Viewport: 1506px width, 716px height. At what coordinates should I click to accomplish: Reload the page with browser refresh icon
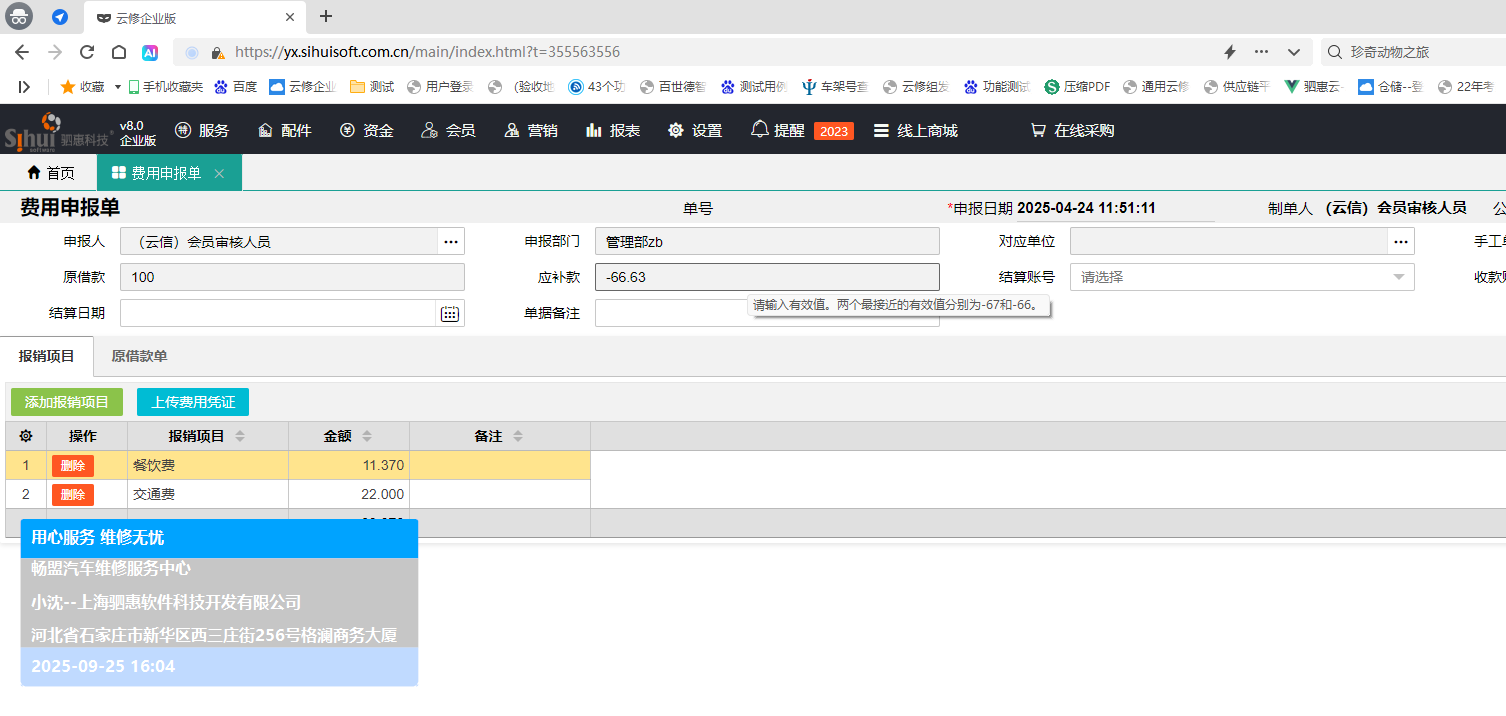pyautogui.click(x=87, y=52)
